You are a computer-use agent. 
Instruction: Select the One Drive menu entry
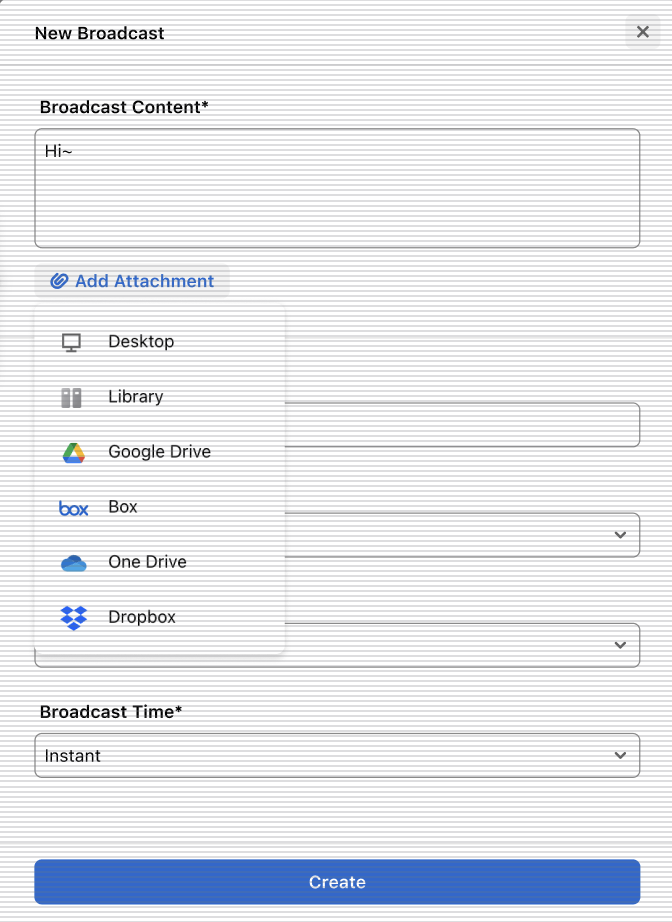(159, 562)
